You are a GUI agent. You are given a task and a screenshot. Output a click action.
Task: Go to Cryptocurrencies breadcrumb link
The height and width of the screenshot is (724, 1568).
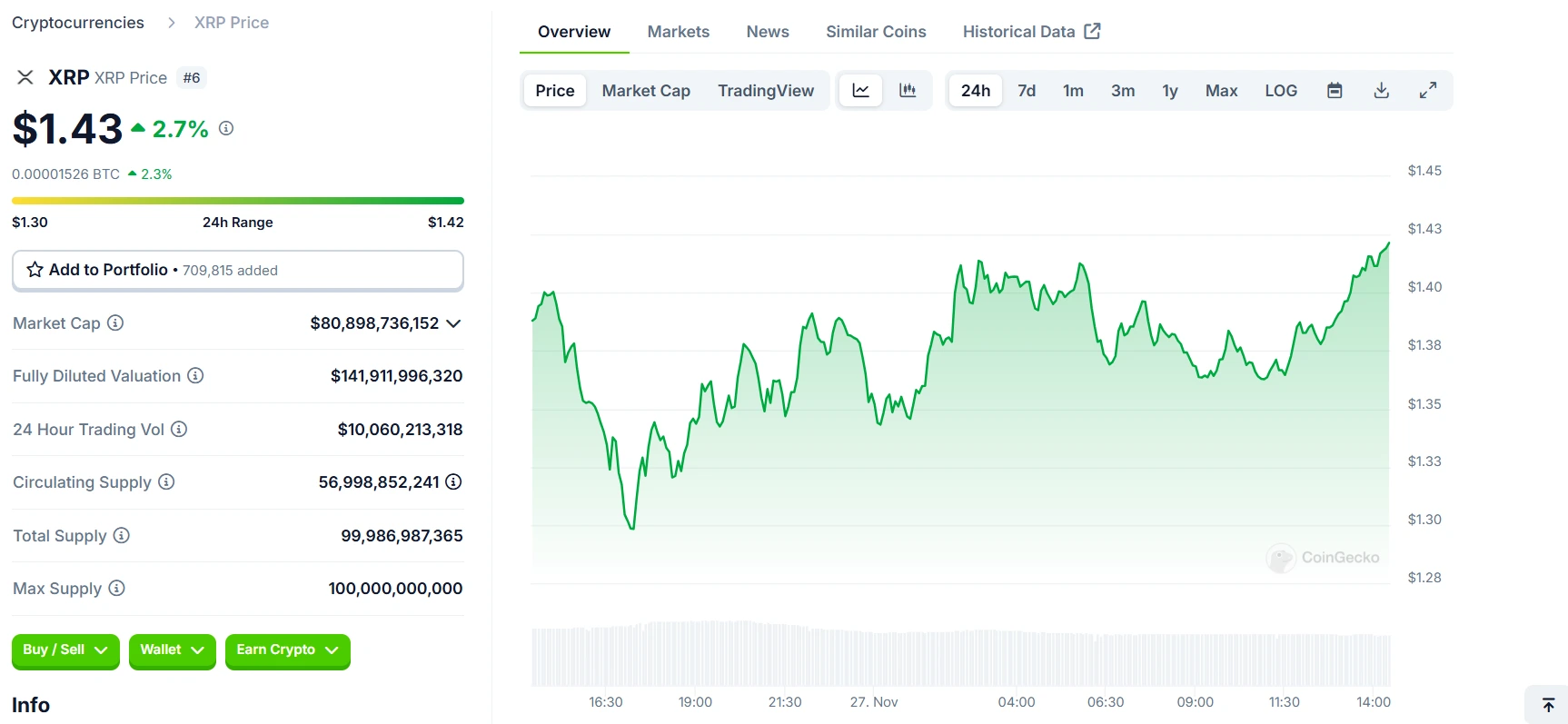coord(78,23)
